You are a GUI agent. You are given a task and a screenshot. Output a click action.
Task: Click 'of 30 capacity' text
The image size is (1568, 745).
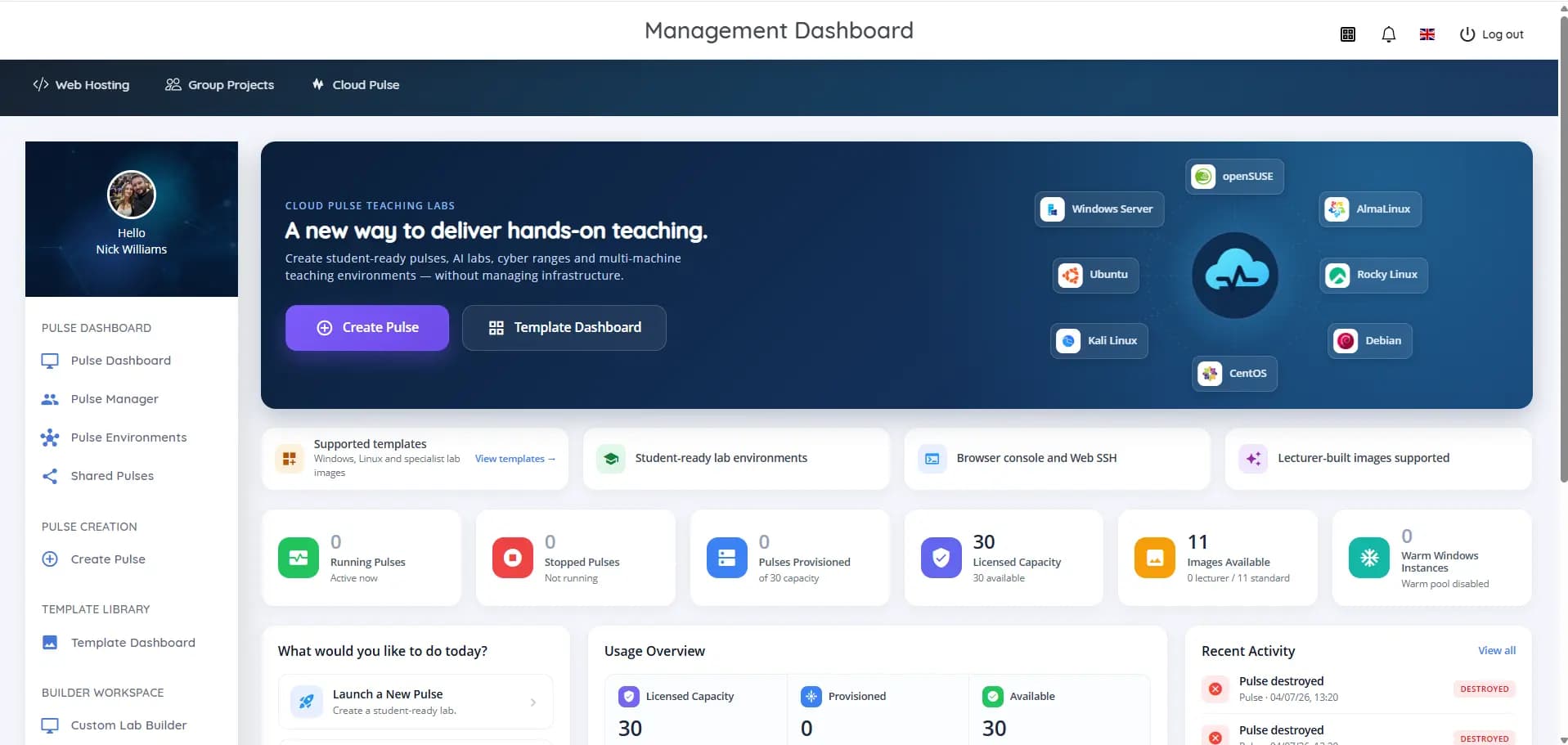(x=788, y=578)
